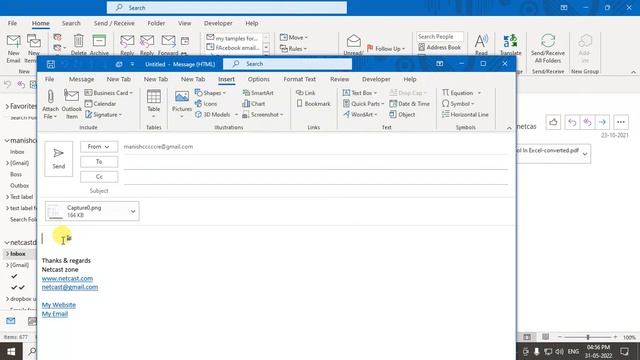Click Mail icon in navigation bar
This screenshot has width=640, height=360.
[11, 321]
